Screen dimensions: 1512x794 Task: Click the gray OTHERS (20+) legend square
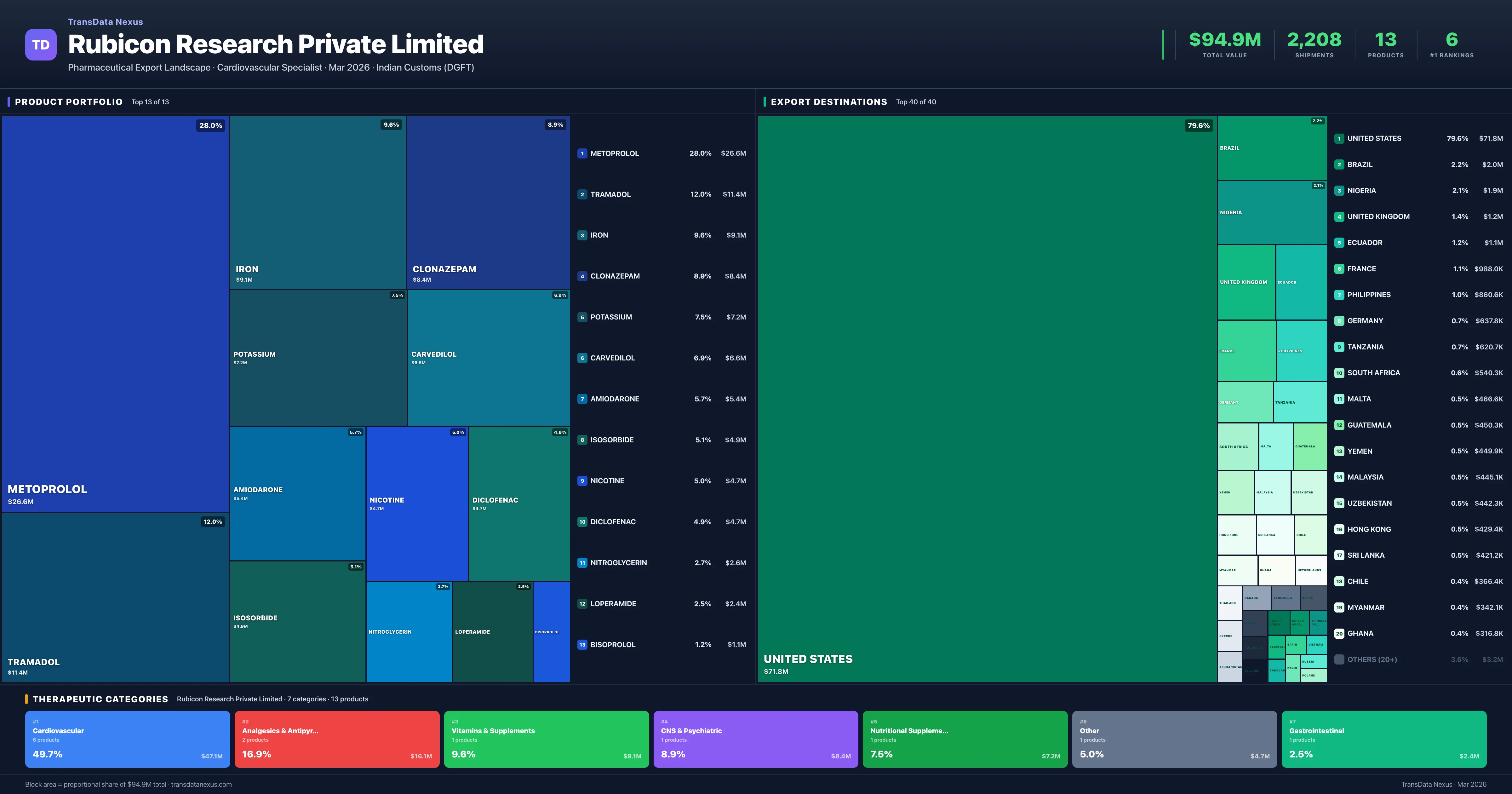tap(1339, 659)
